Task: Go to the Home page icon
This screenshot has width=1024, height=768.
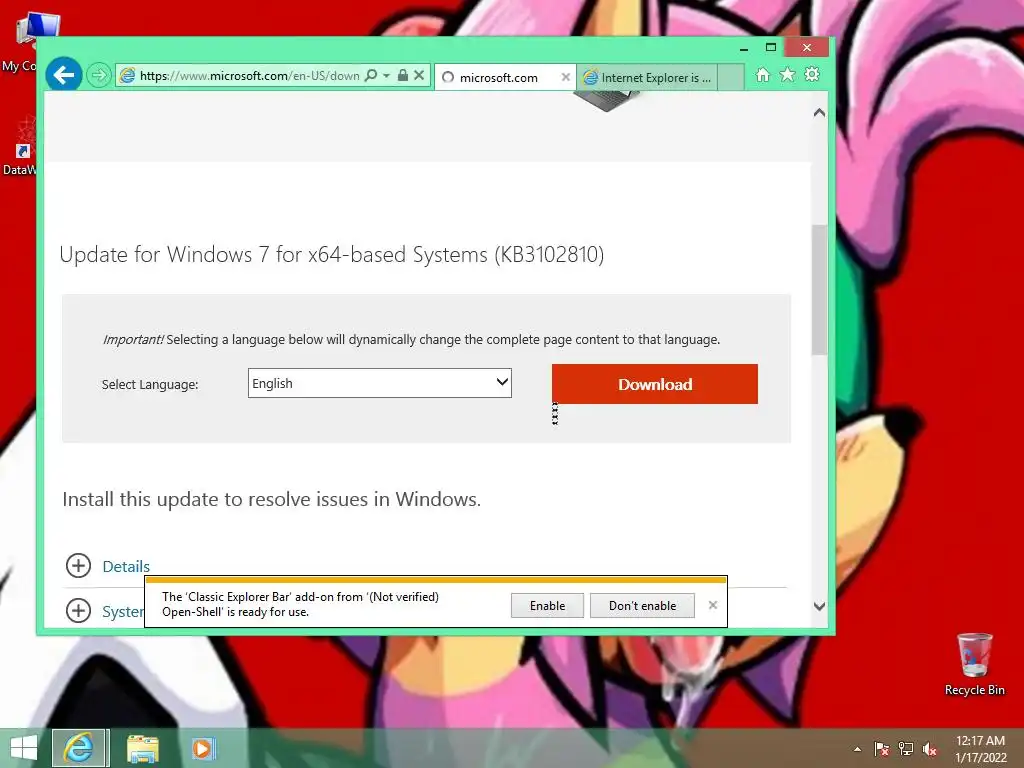Action: pyautogui.click(x=763, y=75)
